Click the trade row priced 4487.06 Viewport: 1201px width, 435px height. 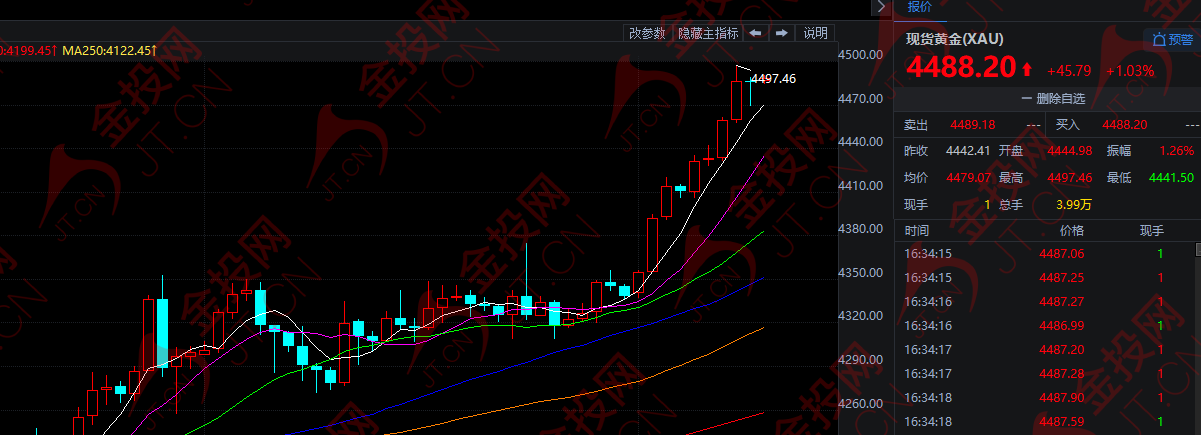[x=1044, y=254]
